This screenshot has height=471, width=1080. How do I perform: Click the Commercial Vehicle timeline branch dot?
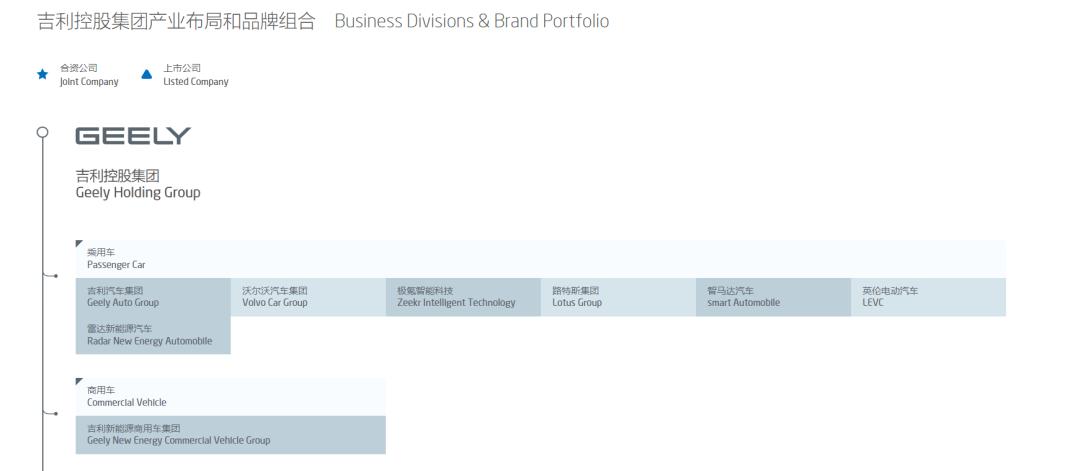pyautogui.click(x=55, y=413)
